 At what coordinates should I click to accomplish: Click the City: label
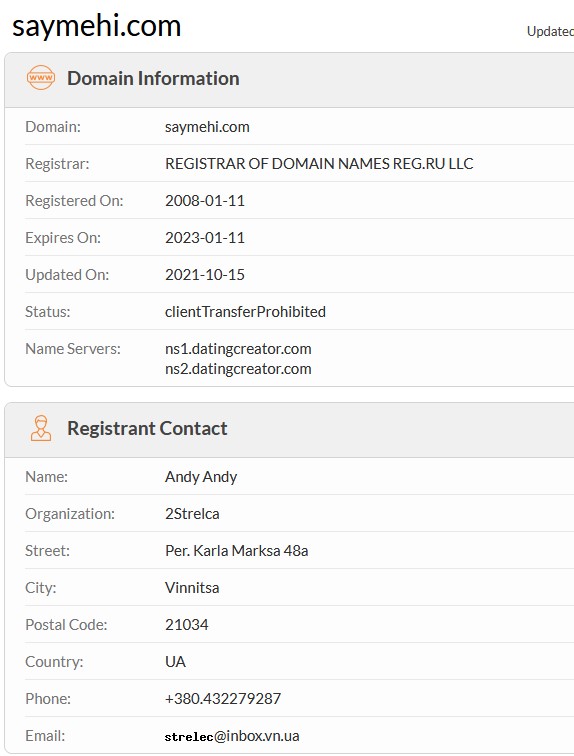40,588
